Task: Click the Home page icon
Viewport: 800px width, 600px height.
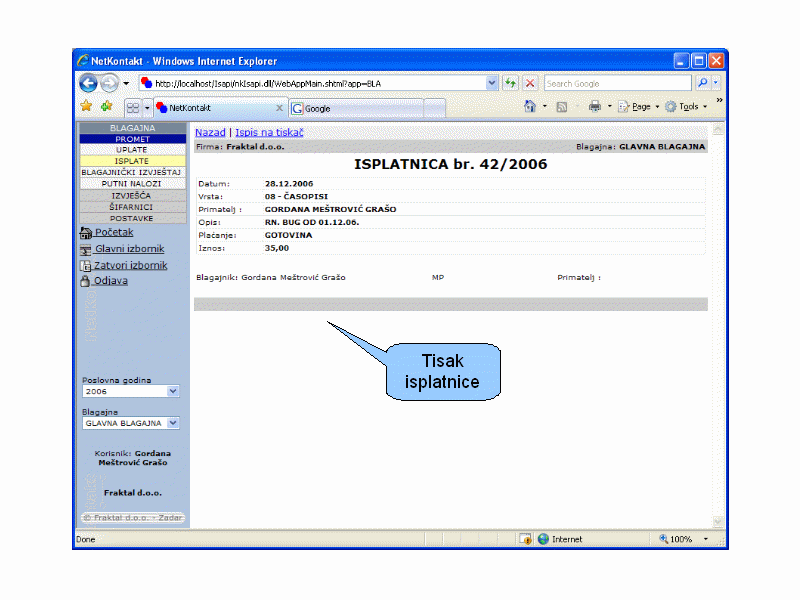Action: click(530, 106)
